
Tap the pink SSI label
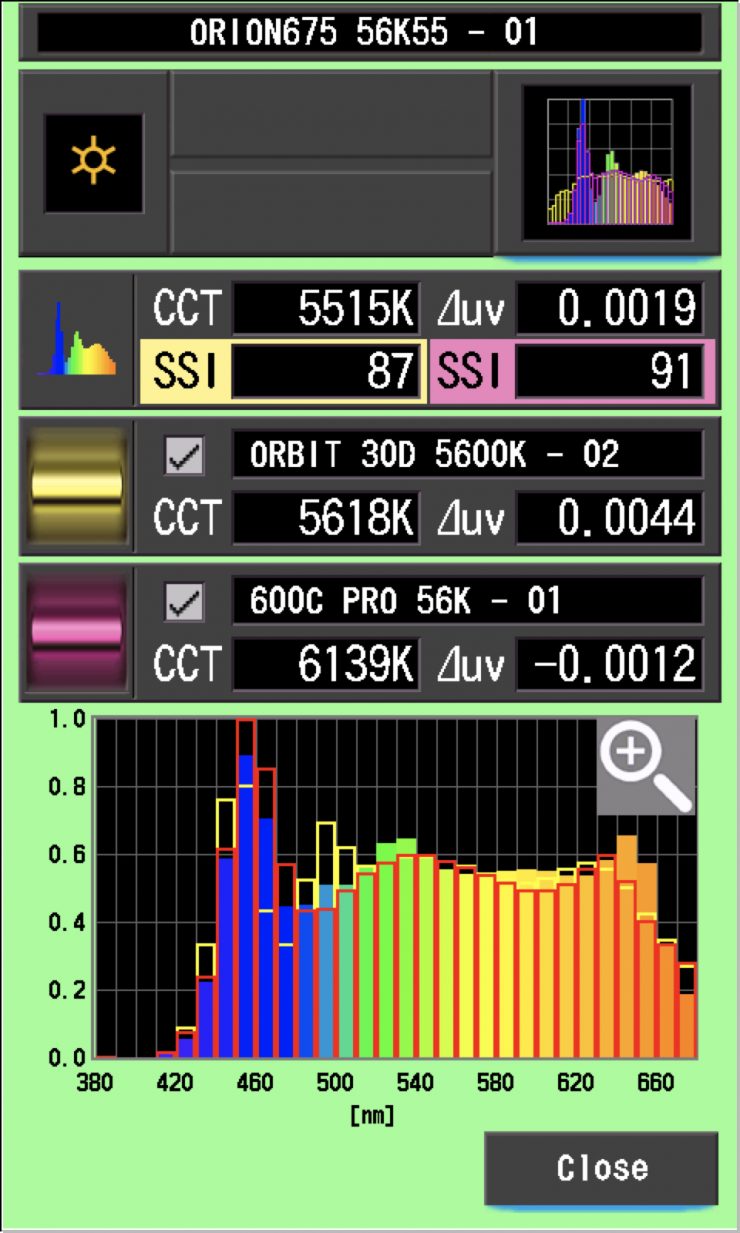point(471,372)
